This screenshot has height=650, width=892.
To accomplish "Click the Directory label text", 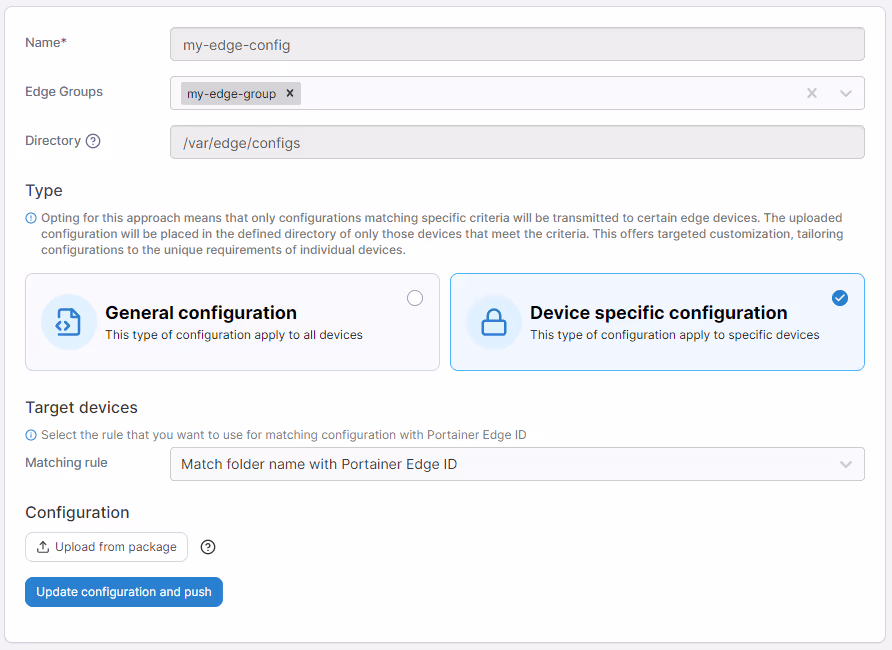I will pos(53,140).
